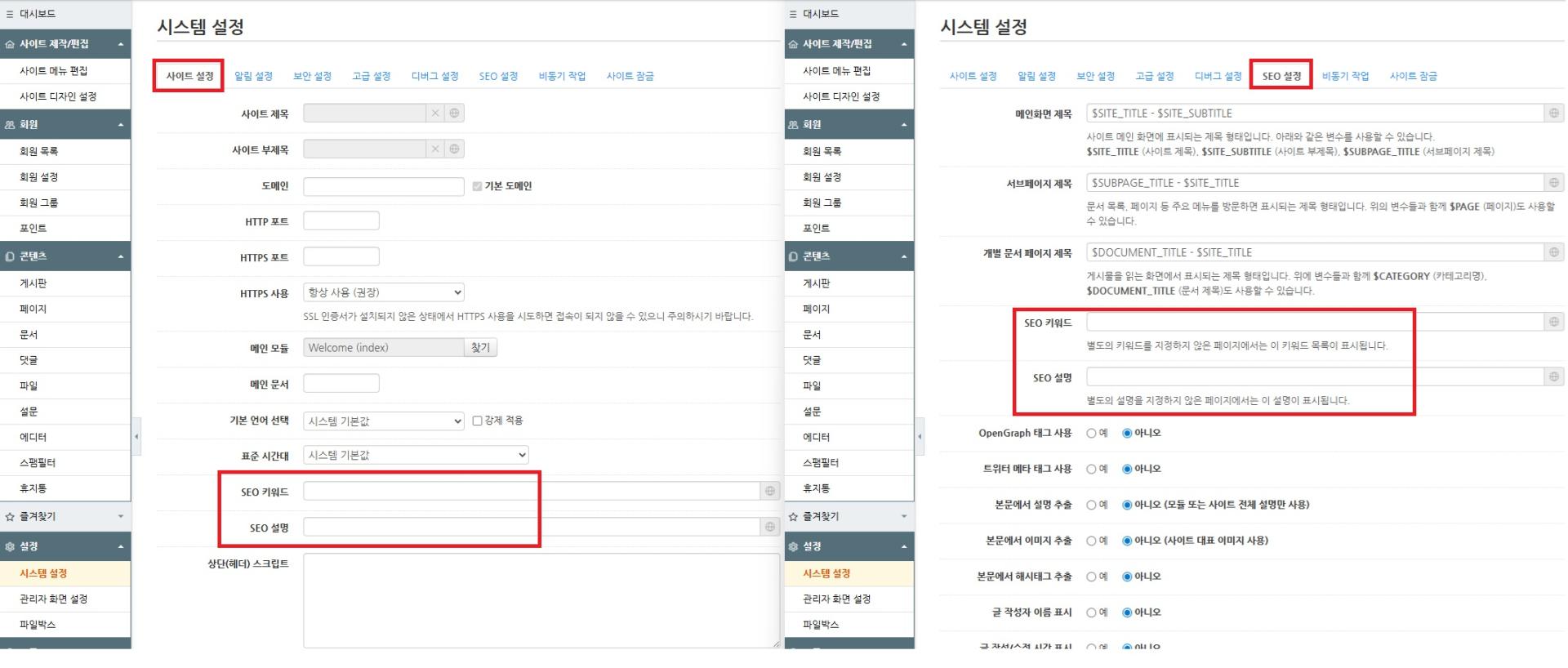Clear the 사이트 부제목 field using its X icon
The image size is (1568, 668).
435,149
